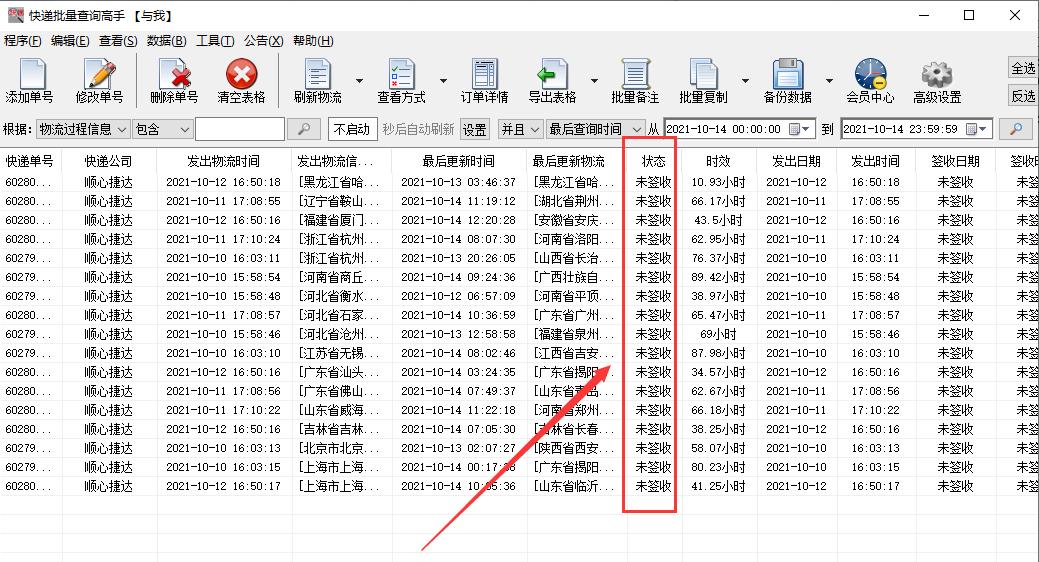
Task: Expand the 批量复制 dropdown arrow
Action: coord(745,81)
